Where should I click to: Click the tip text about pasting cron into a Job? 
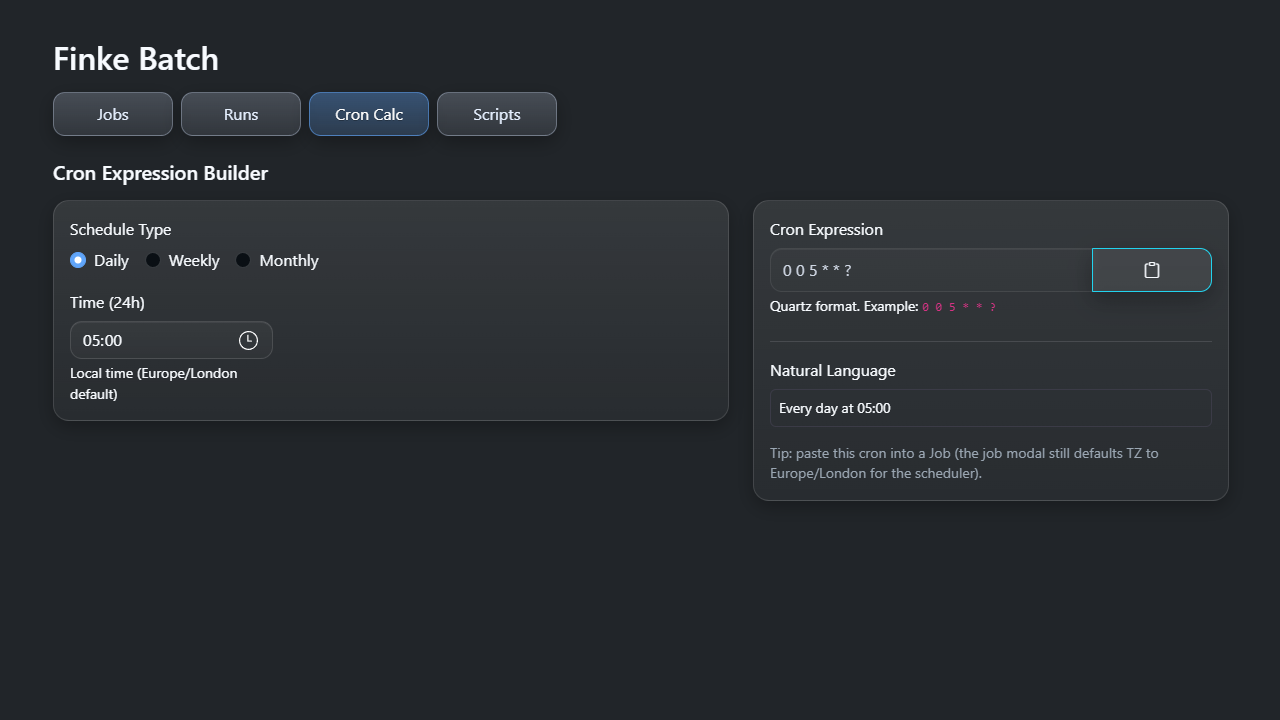tap(963, 463)
